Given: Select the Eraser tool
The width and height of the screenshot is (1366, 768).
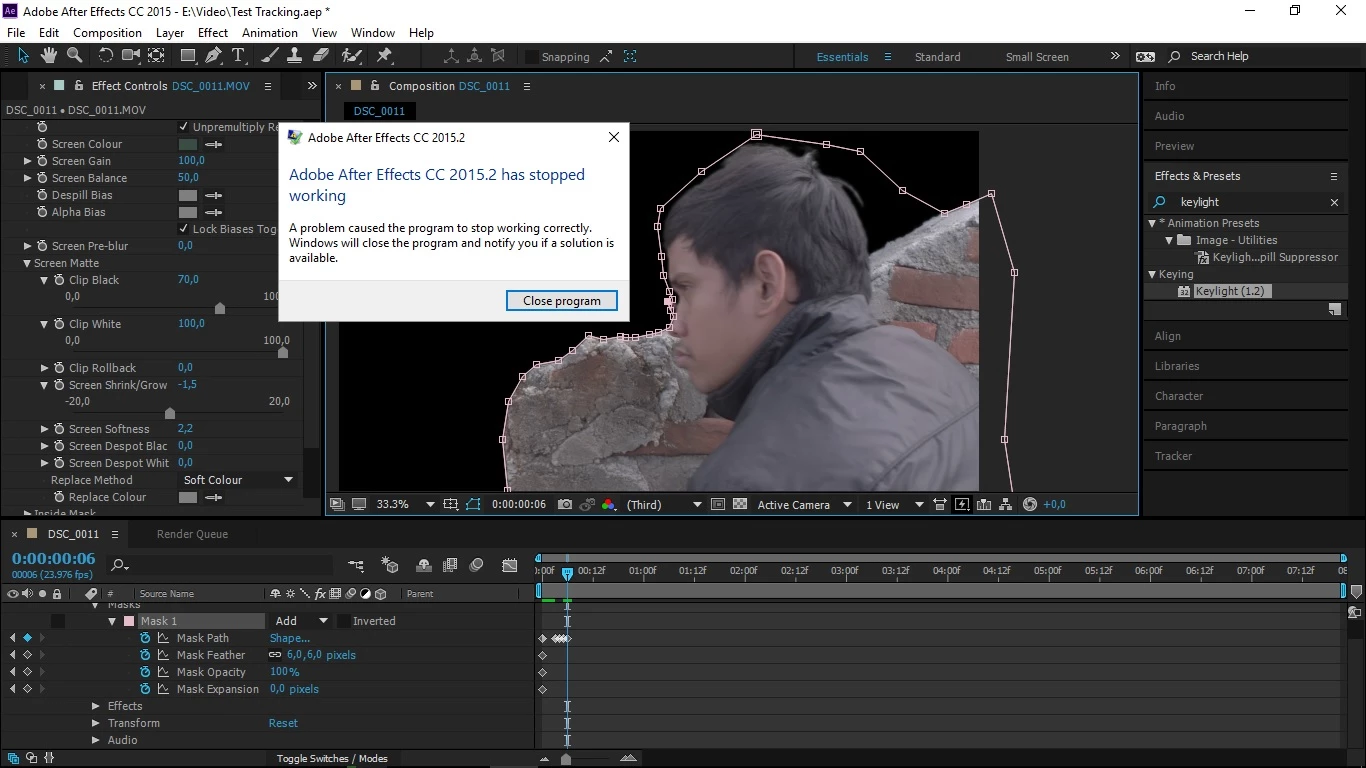Looking at the screenshot, I should 321,56.
